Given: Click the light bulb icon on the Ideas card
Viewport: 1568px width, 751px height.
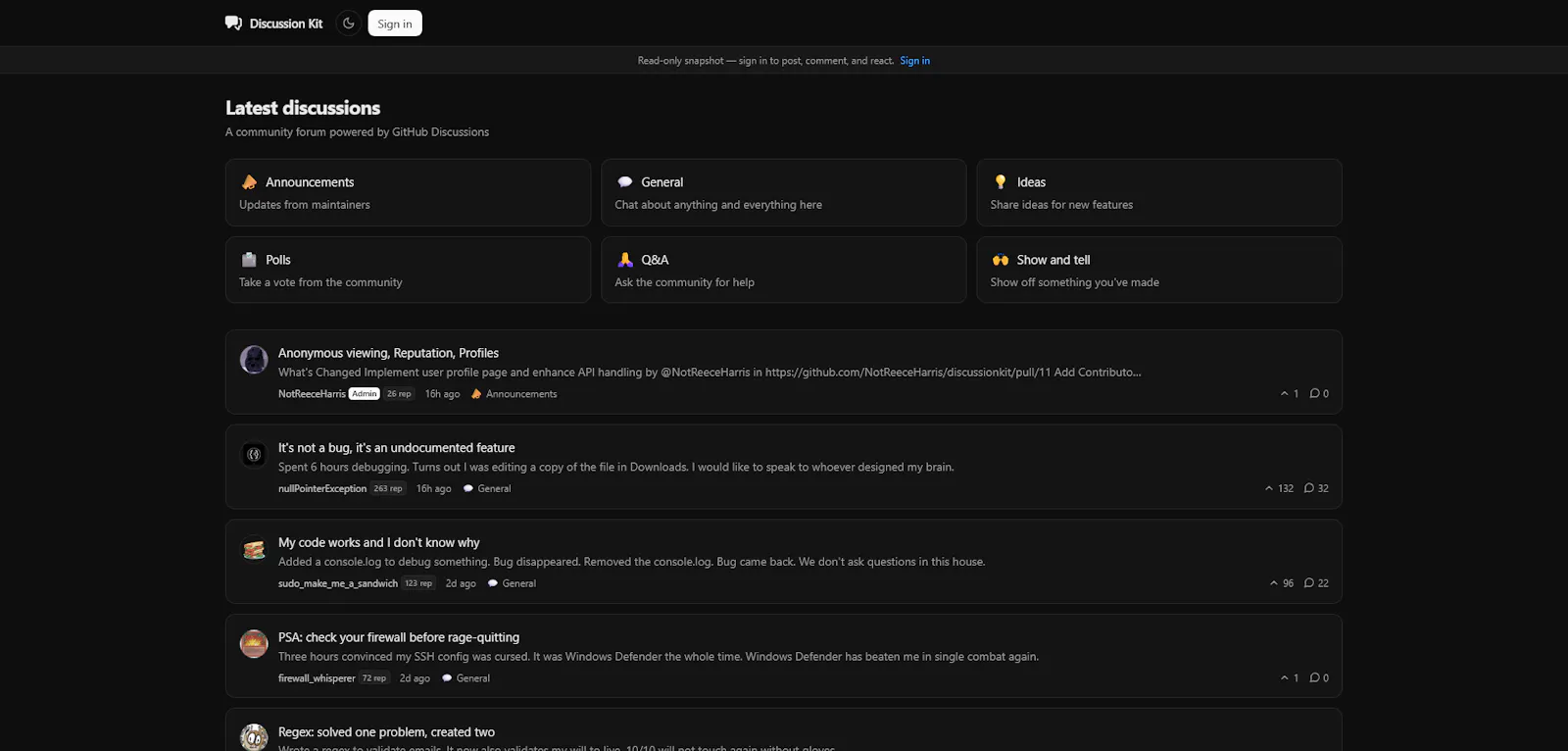Looking at the screenshot, I should pyautogui.click(x=1000, y=182).
